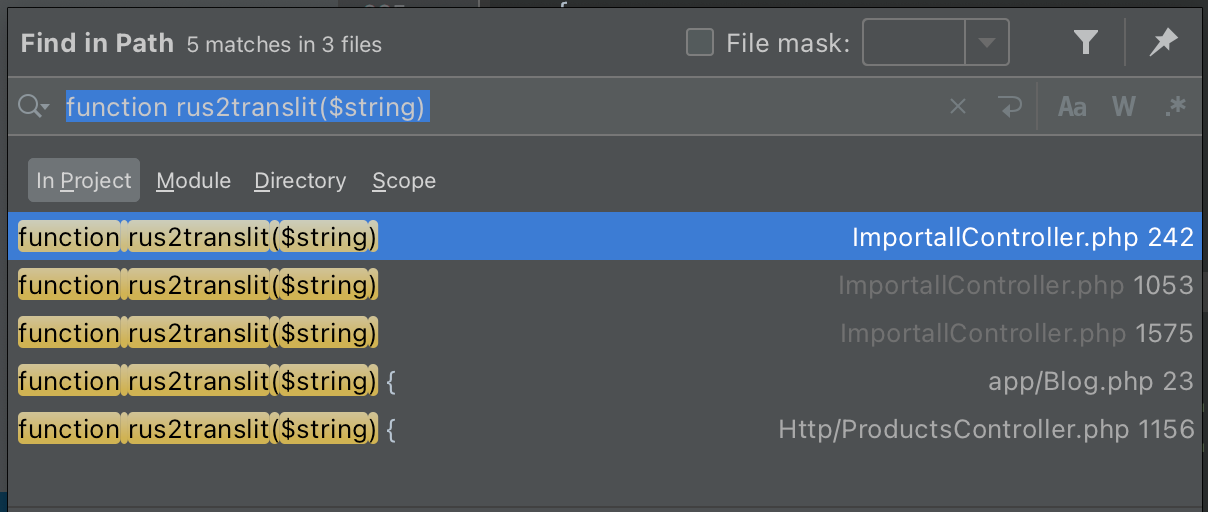Click inside the File mask combo field
Image resolution: width=1208 pixels, height=512 pixels.
[914, 43]
